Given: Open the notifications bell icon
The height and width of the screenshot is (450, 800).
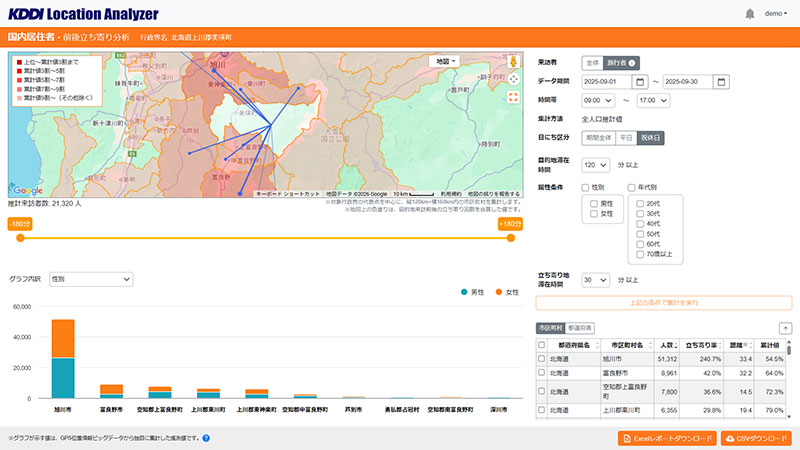Looking at the screenshot, I should tap(750, 14).
